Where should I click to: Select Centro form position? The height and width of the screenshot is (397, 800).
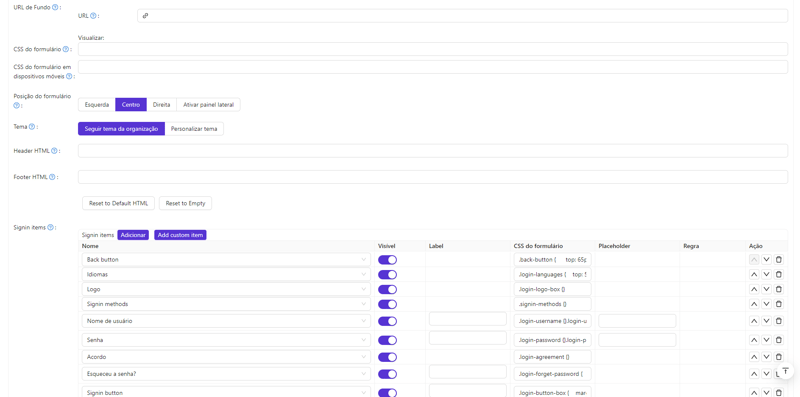click(x=131, y=105)
